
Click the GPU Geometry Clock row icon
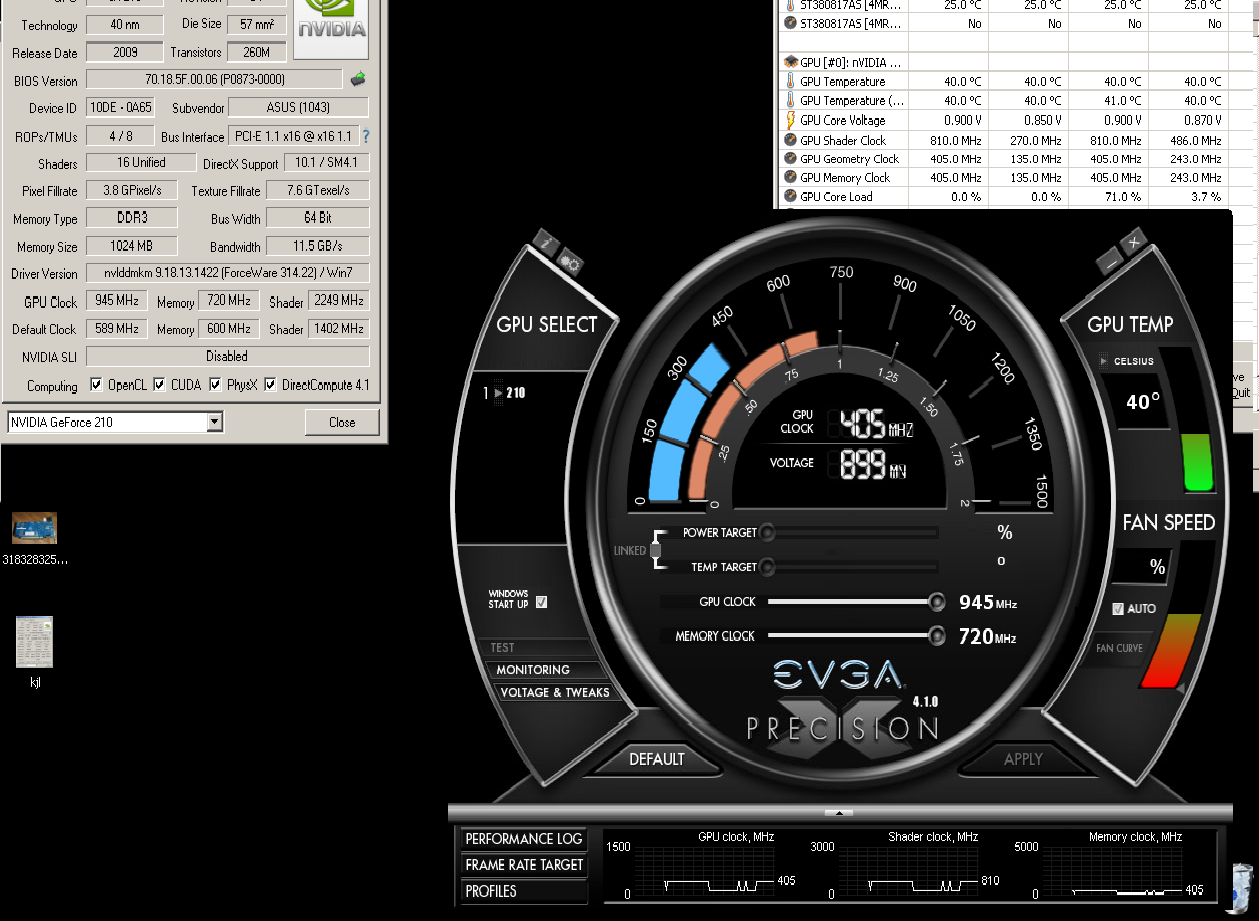pyautogui.click(x=791, y=159)
